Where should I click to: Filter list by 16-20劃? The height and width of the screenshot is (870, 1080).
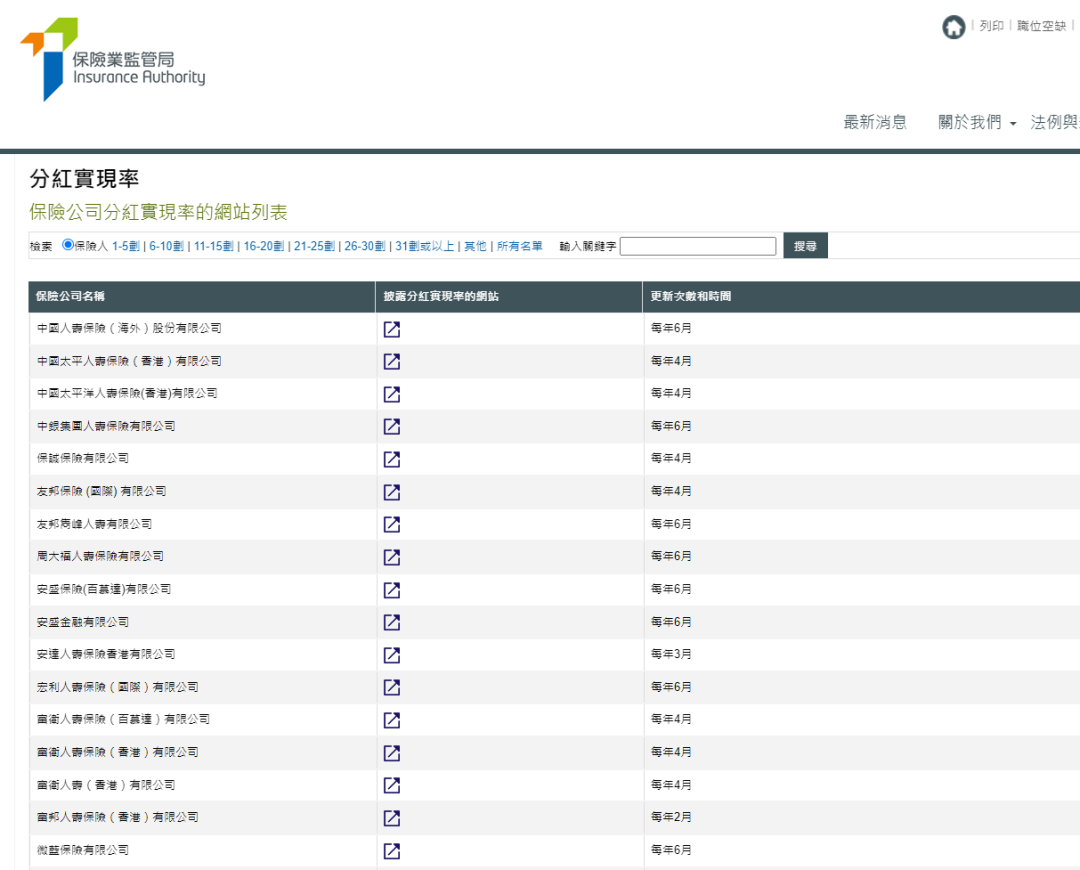[x=264, y=247]
